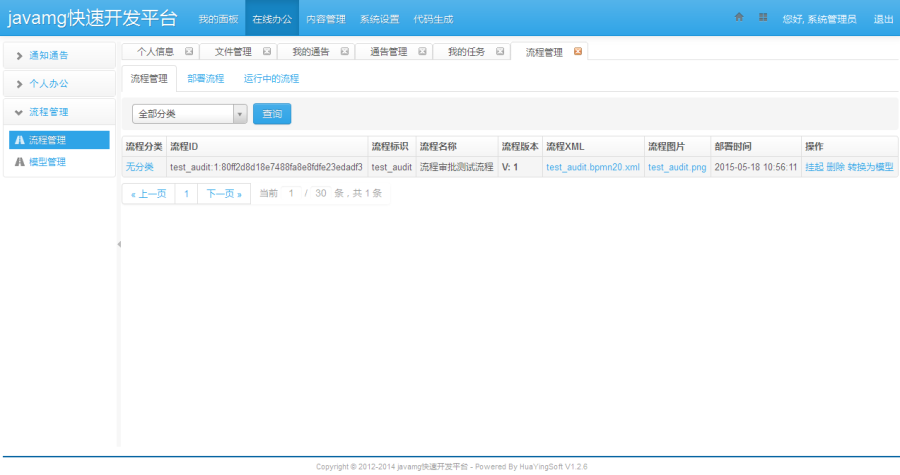Switch to 我的任务 page tab
Viewport: 900px width, 475px height.
[466, 52]
